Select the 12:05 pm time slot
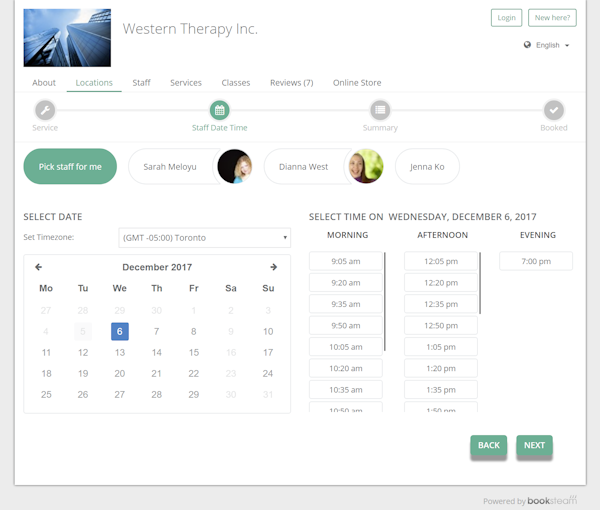 coord(441,261)
